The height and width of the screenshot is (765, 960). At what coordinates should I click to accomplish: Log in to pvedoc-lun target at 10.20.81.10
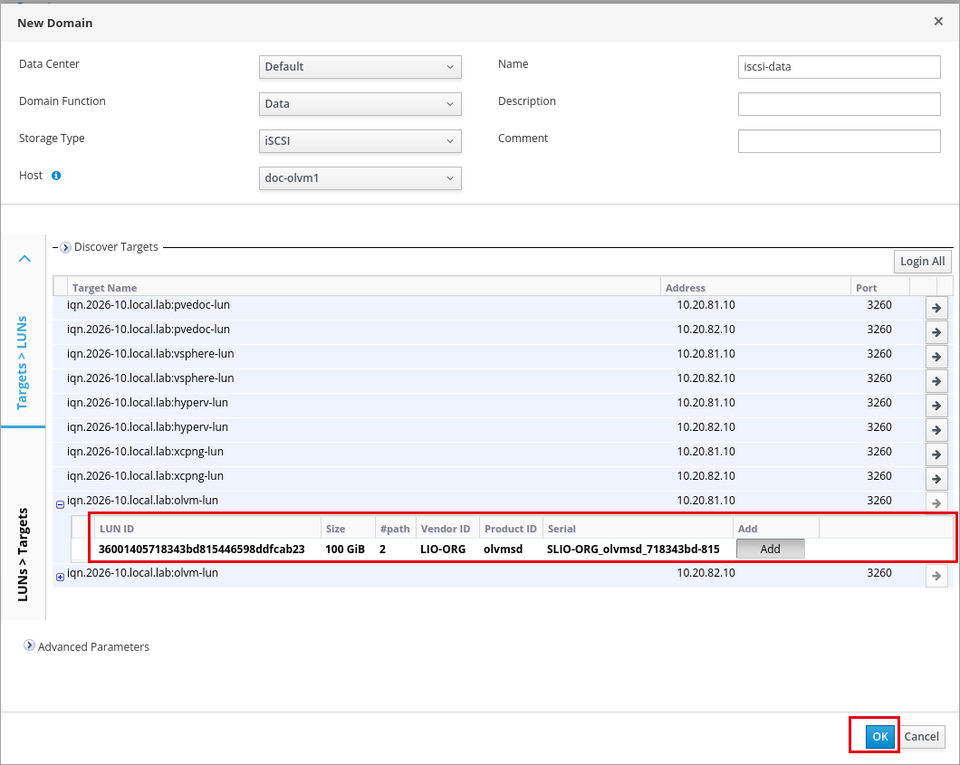tap(936, 308)
